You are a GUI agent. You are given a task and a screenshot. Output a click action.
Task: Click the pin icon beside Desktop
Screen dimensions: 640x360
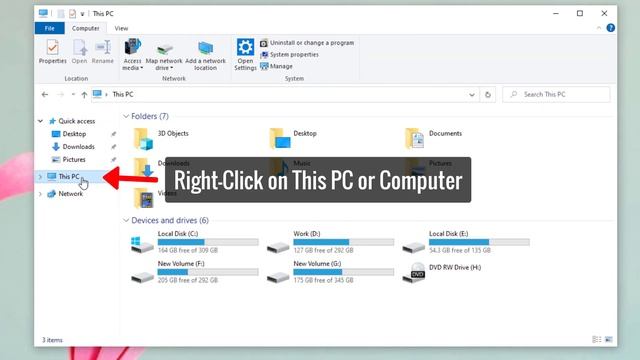coord(113,134)
